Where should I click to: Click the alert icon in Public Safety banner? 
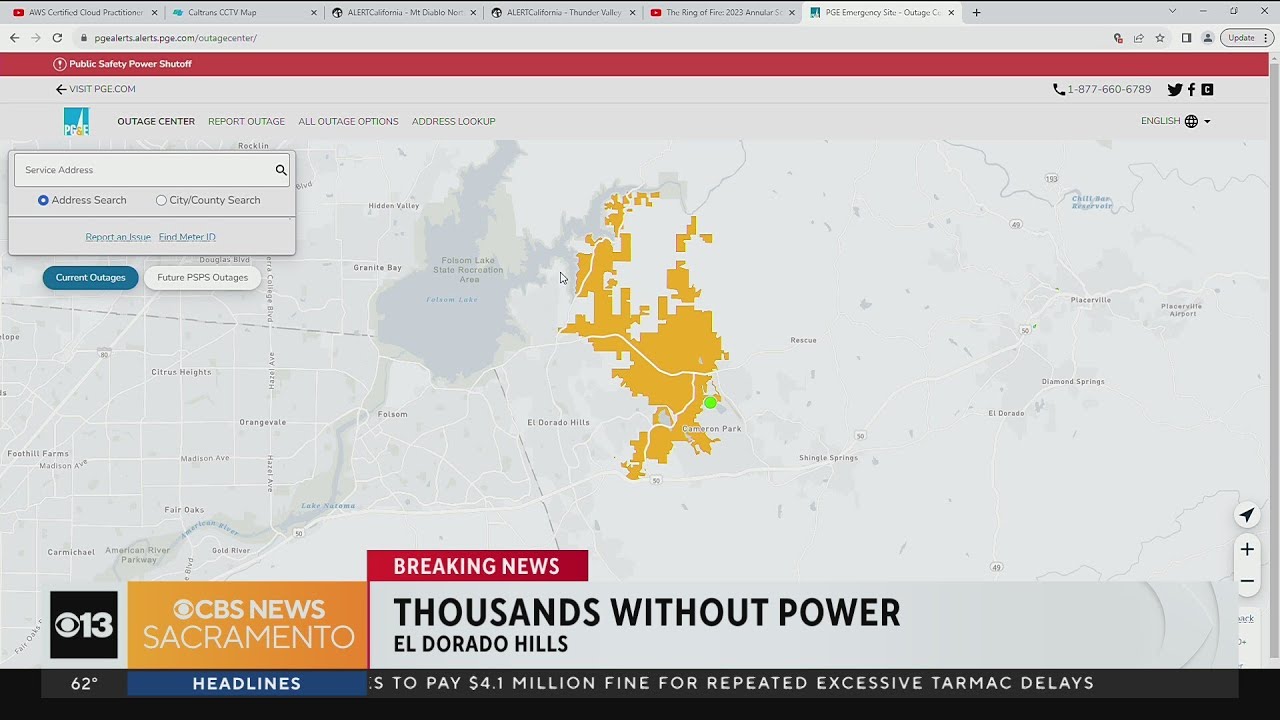(x=60, y=64)
